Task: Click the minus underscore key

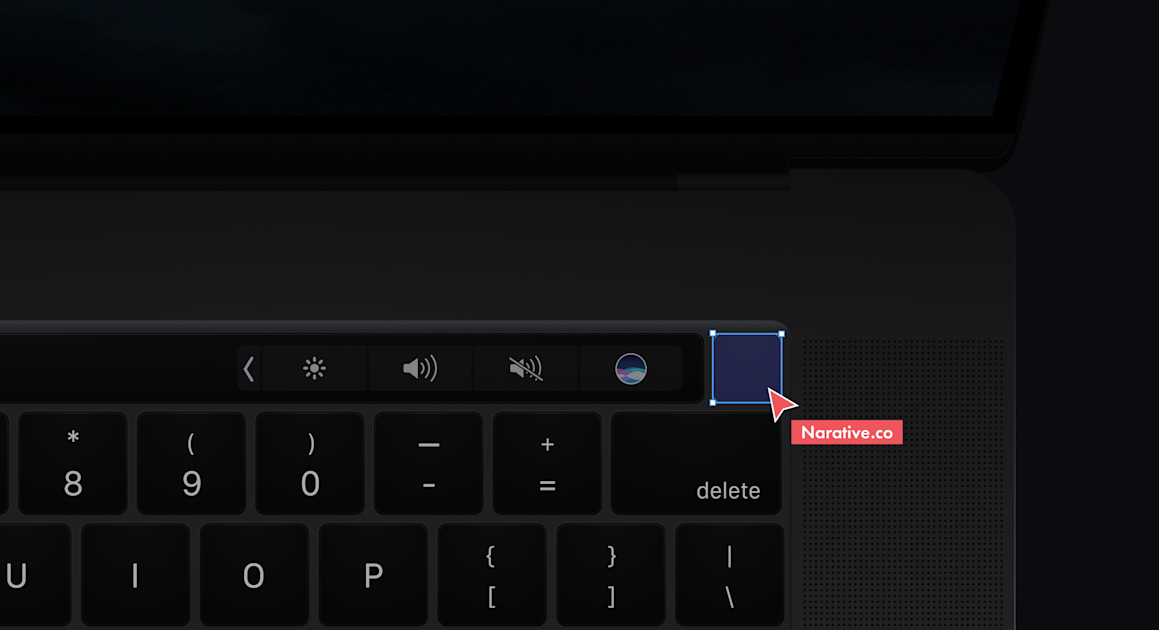Action: (x=429, y=464)
